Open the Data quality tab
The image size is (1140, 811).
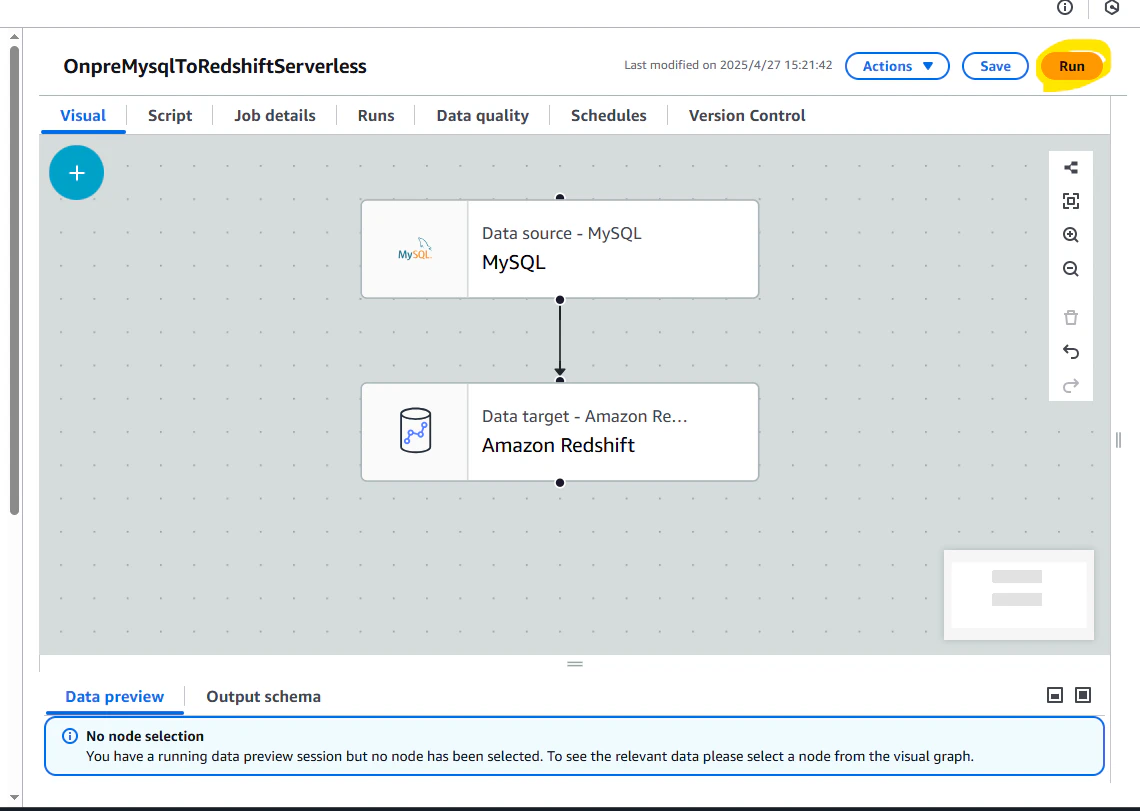(483, 116)
